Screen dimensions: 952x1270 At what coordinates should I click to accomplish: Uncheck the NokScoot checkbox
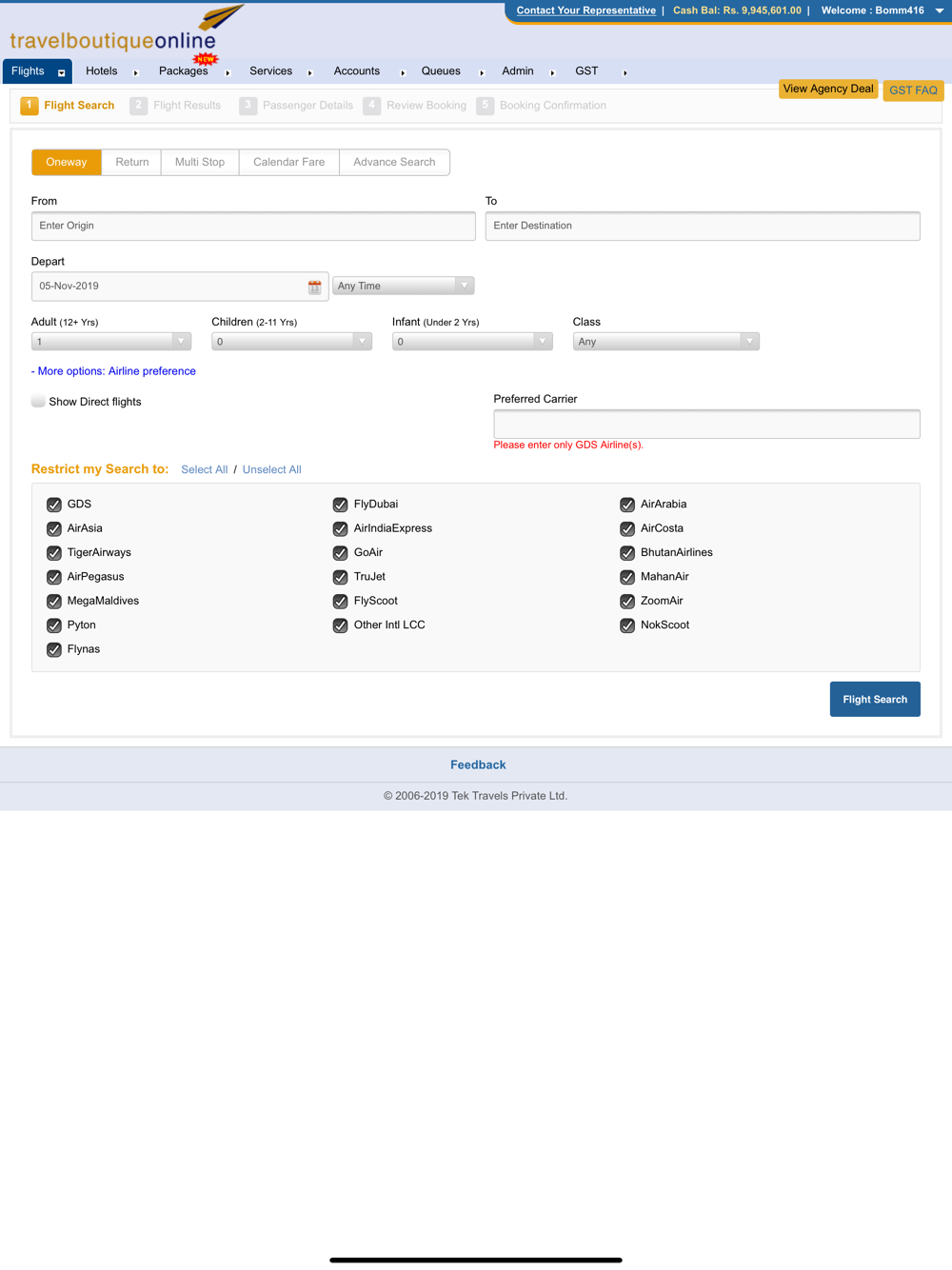(x=627, y=625)
